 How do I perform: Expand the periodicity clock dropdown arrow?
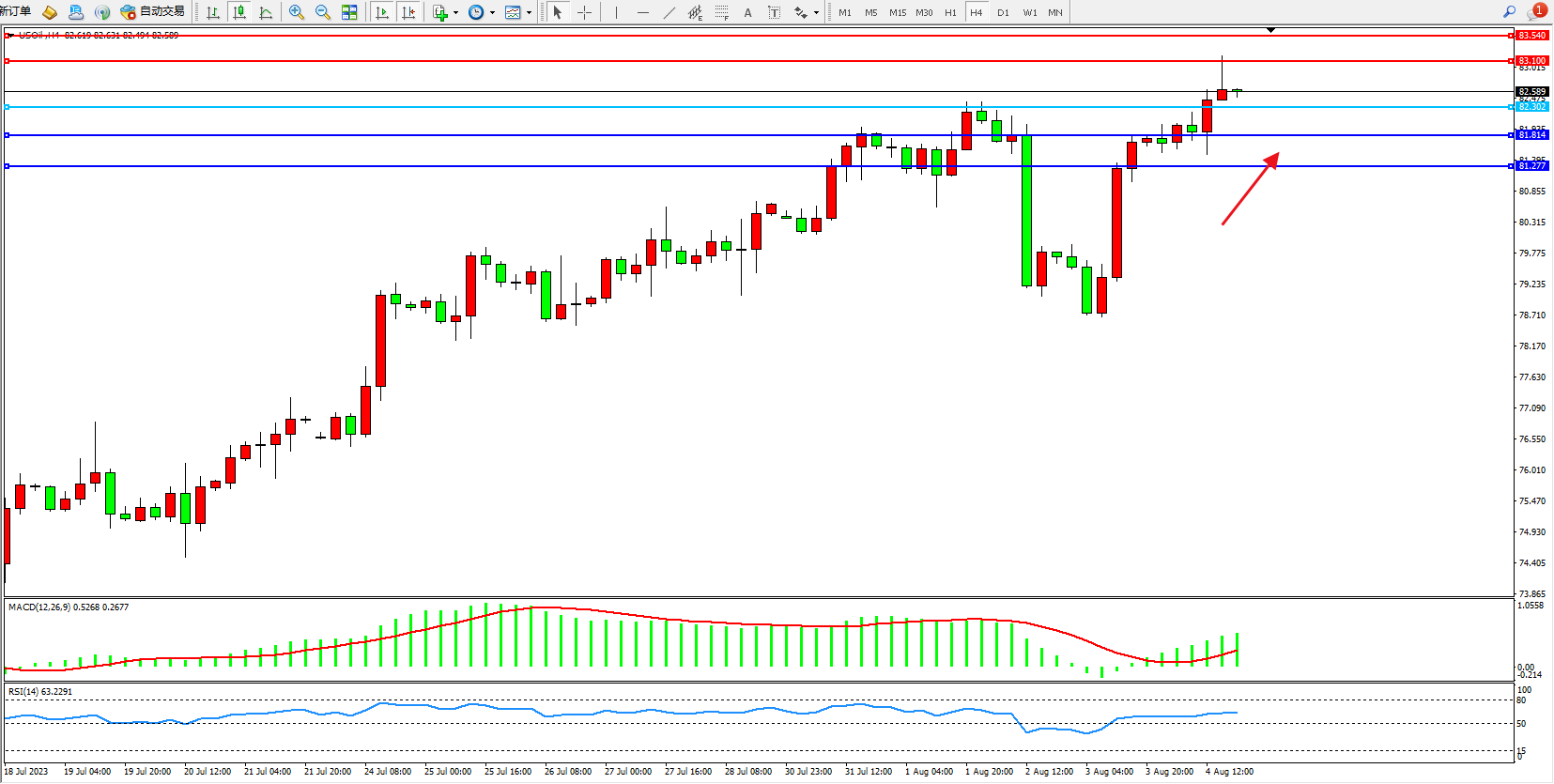pyautogui.click(x=492, y=13)
